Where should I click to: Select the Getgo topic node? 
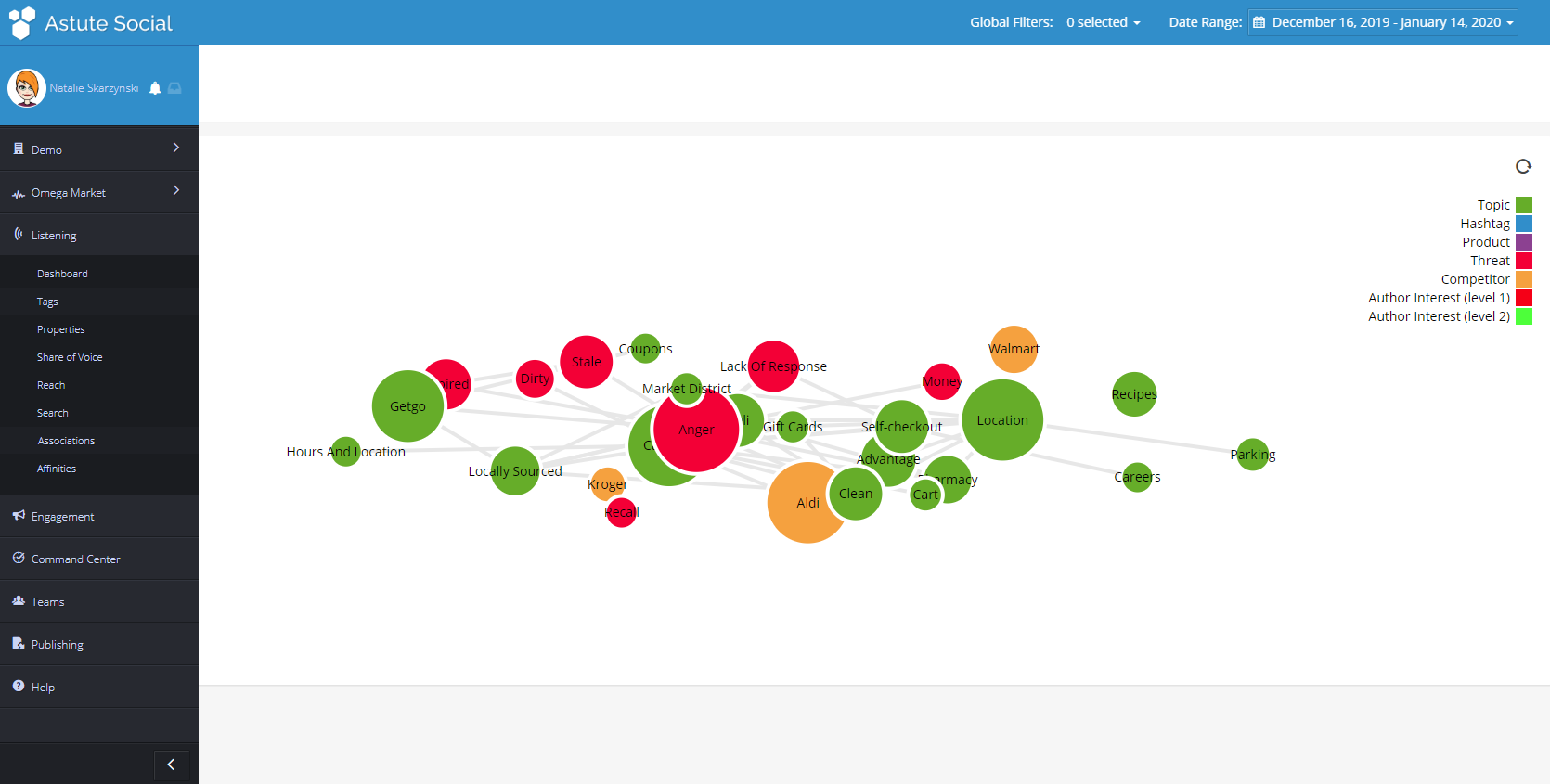[407, 406]
